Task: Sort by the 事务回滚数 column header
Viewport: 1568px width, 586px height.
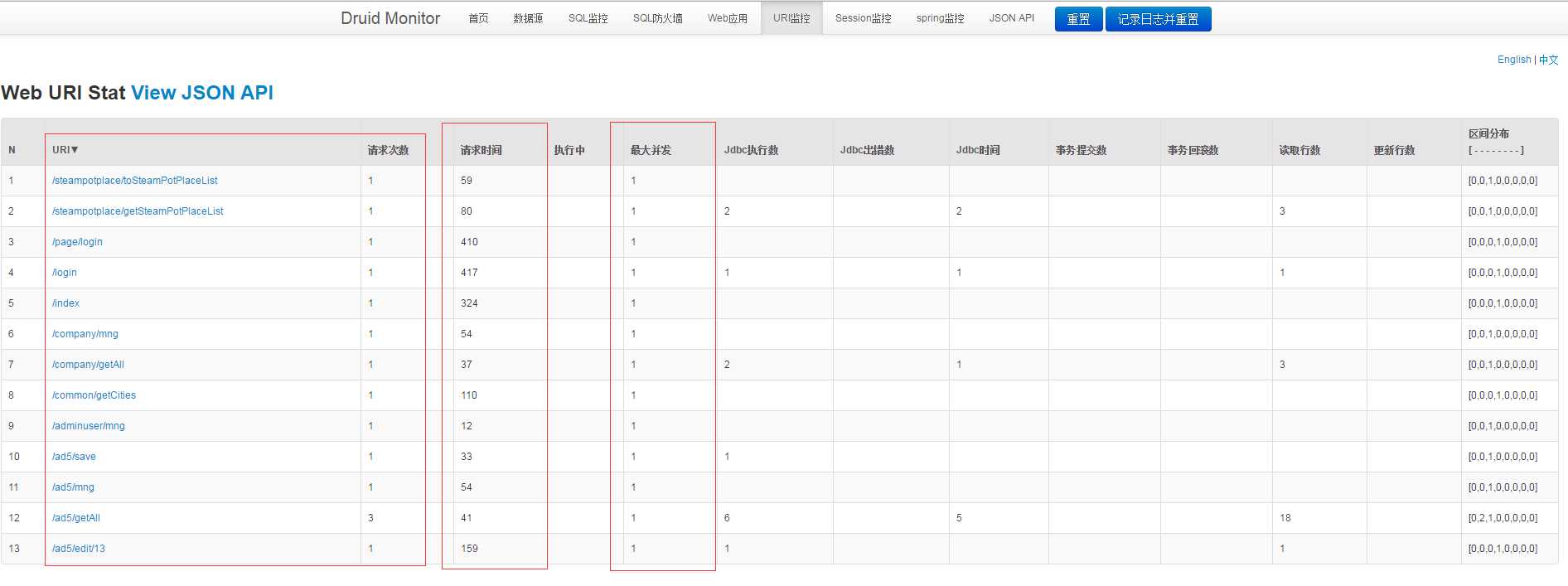Action: pyautogui.click(x=1193, y=150)
